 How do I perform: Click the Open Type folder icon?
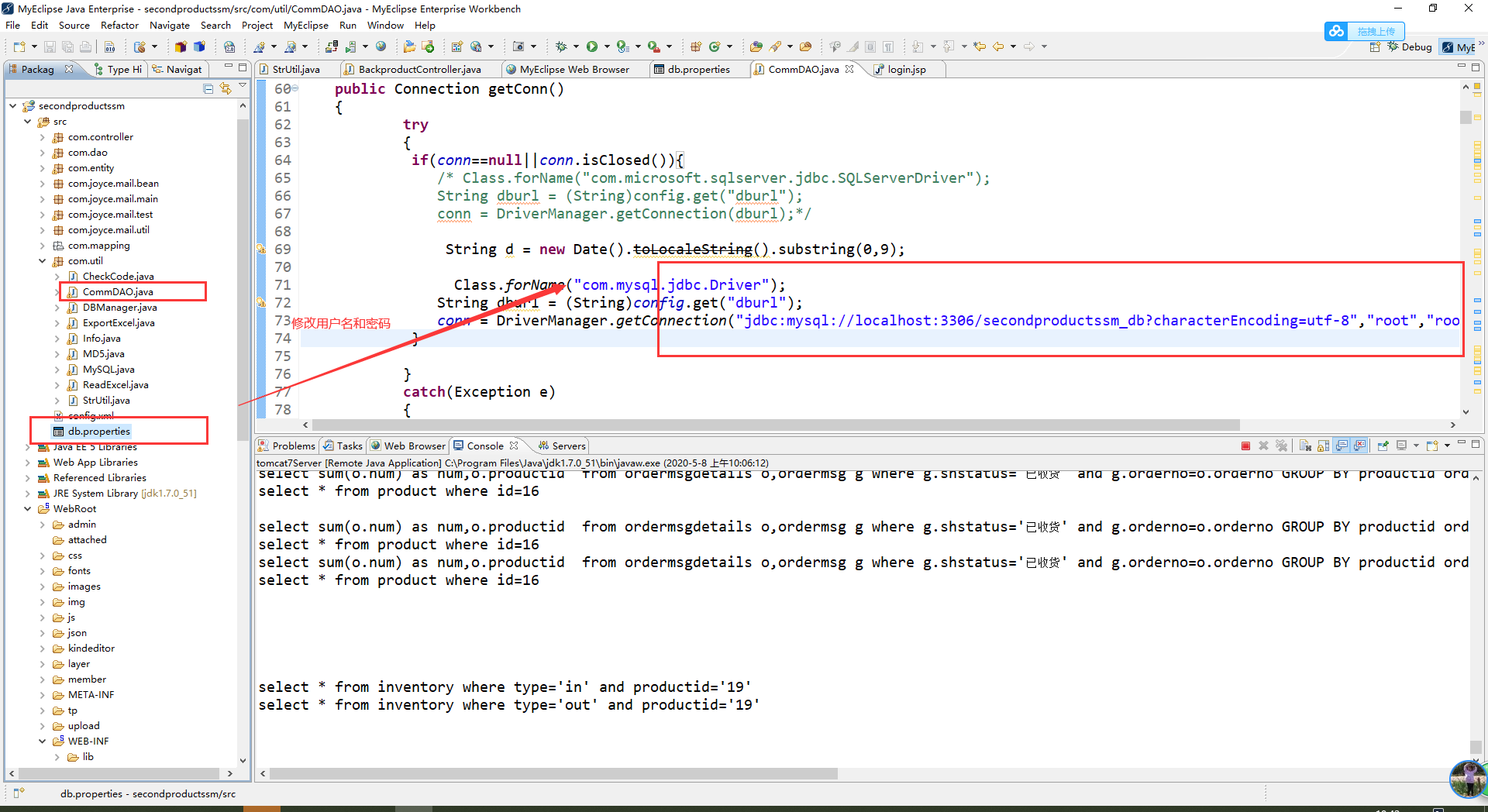[756, 46]
